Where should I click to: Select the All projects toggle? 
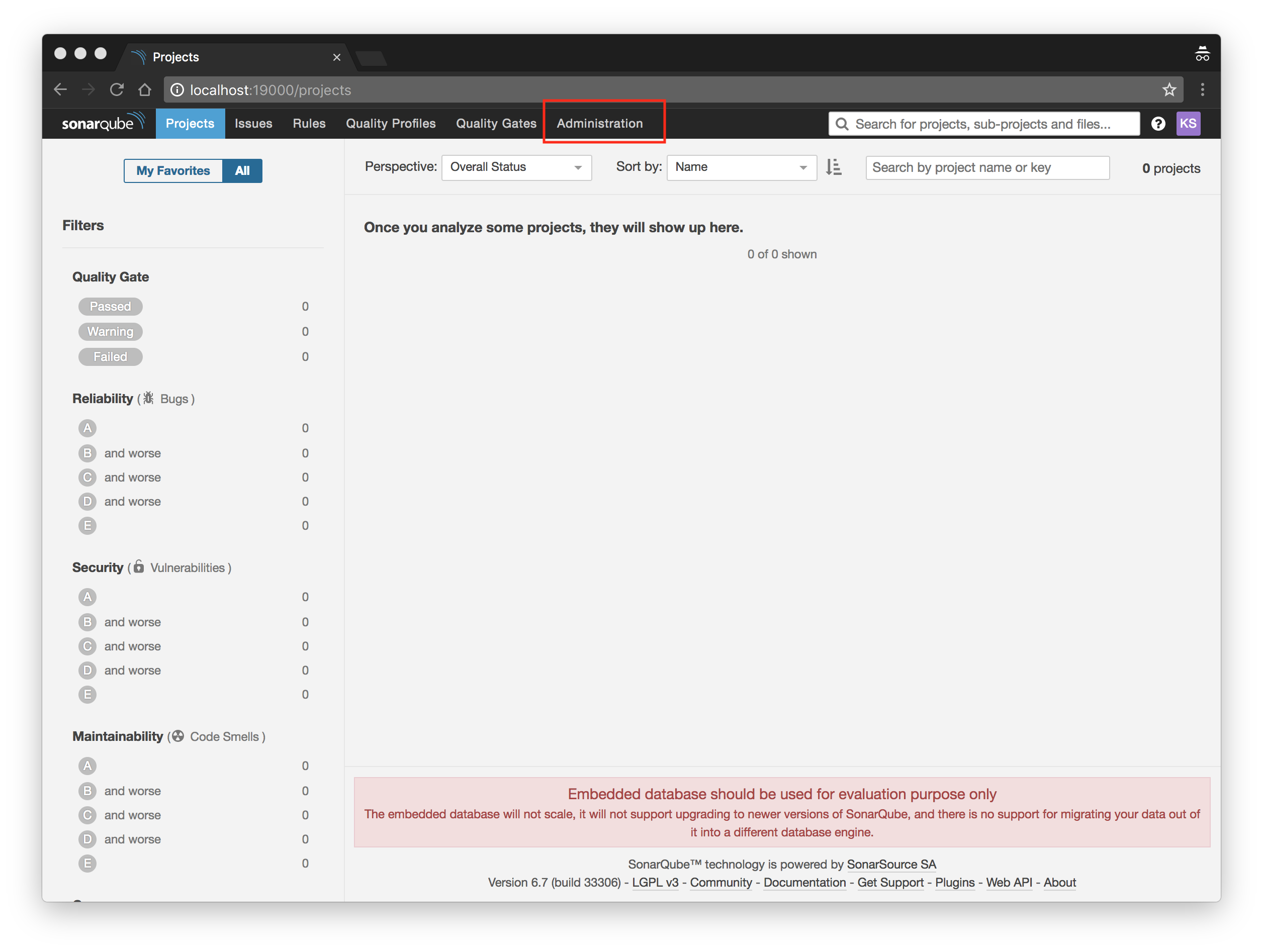[242, 171]
